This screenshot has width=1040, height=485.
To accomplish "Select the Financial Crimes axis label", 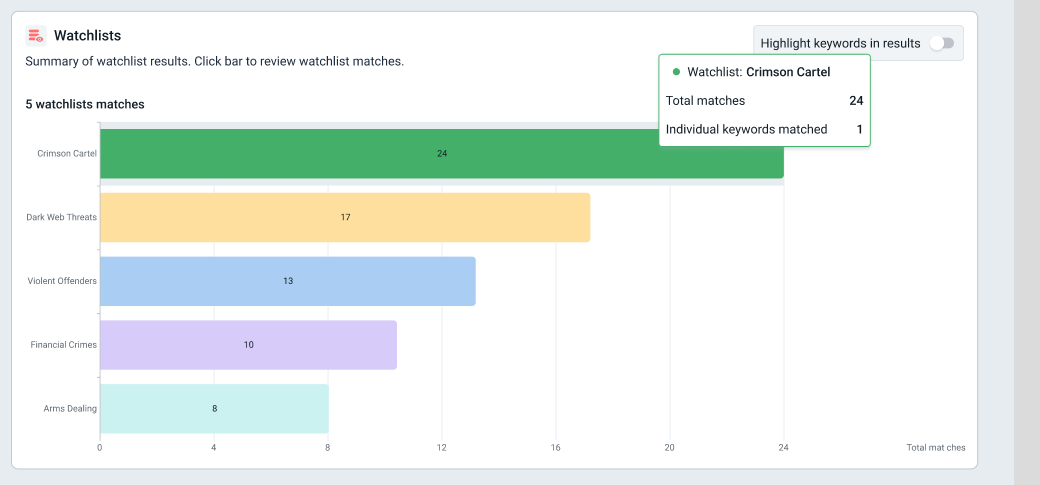I will point(64,345).
